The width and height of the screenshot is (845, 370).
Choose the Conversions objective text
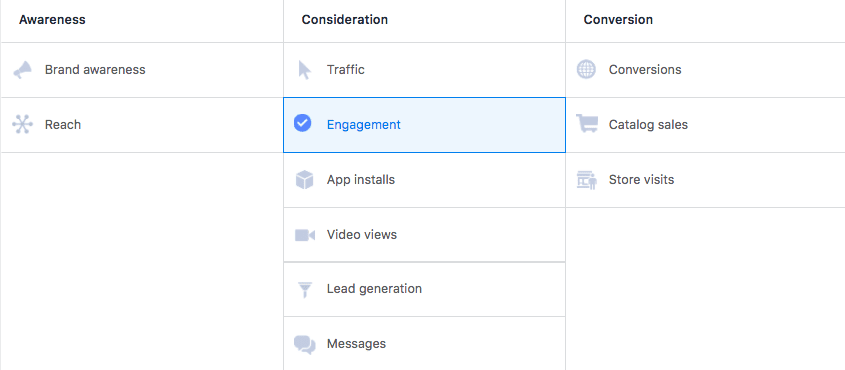point(645,70)
